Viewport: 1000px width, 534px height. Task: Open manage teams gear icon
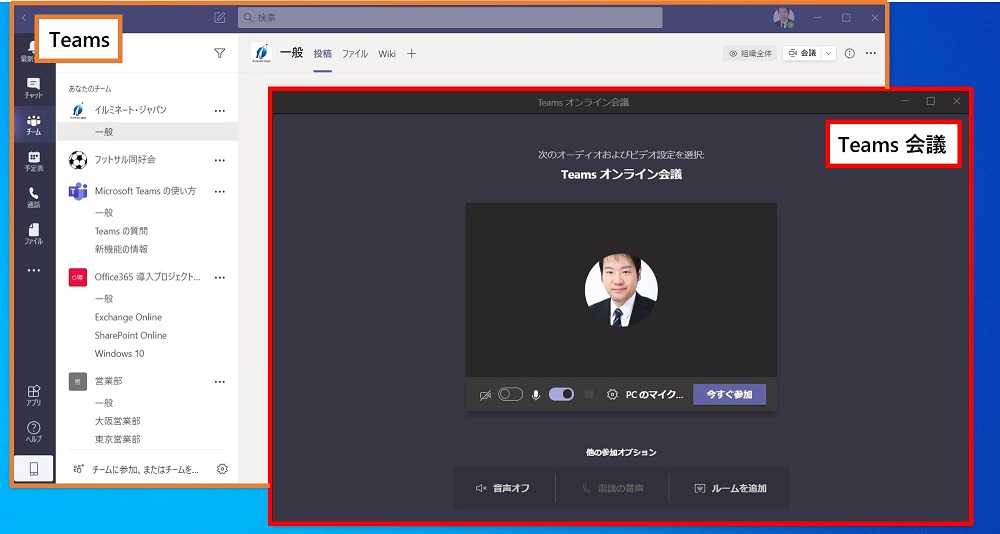point(222,469)
